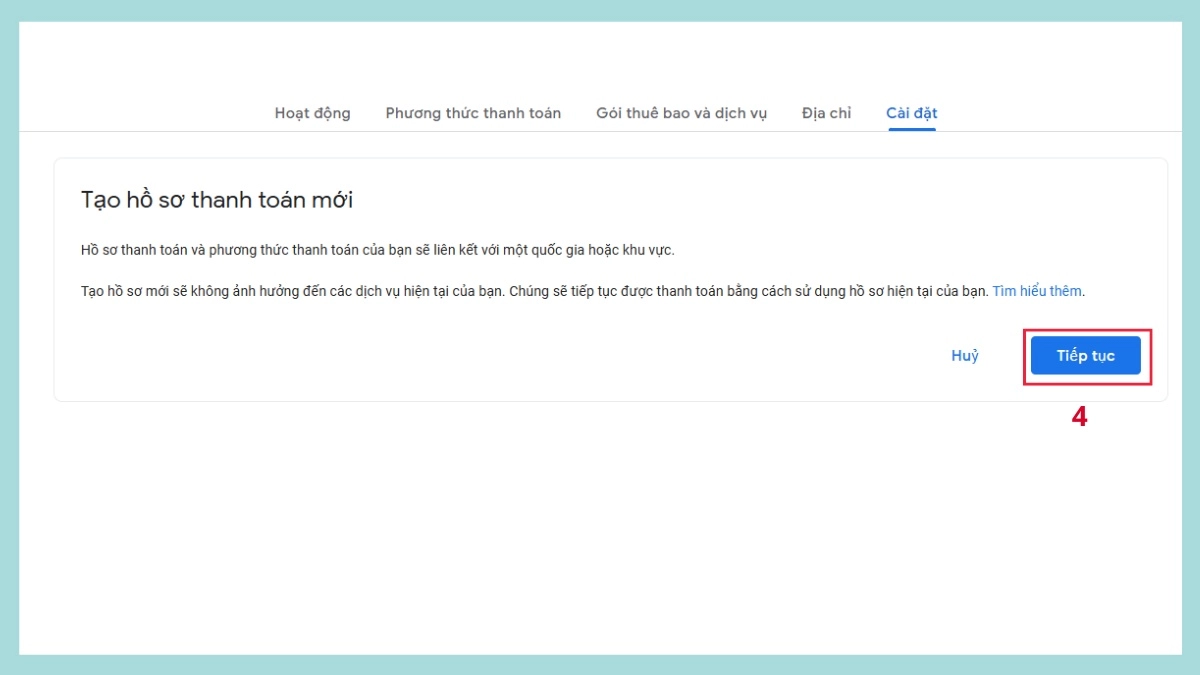Click the teal border frame of the image
The image size is (1200, 675).
point(600,10)
